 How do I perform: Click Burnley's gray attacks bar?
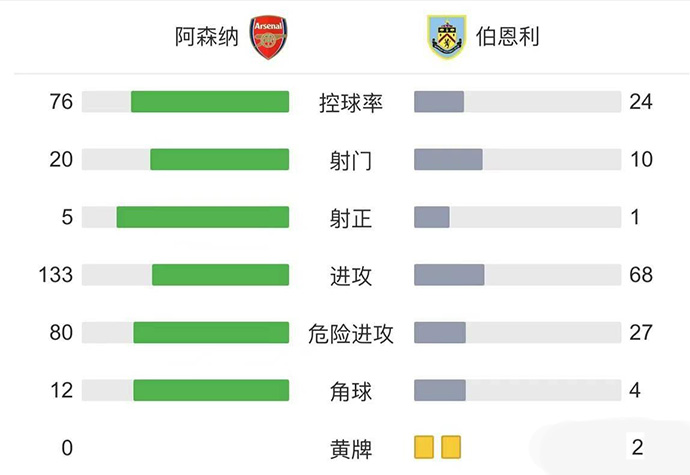coord(449,275)
